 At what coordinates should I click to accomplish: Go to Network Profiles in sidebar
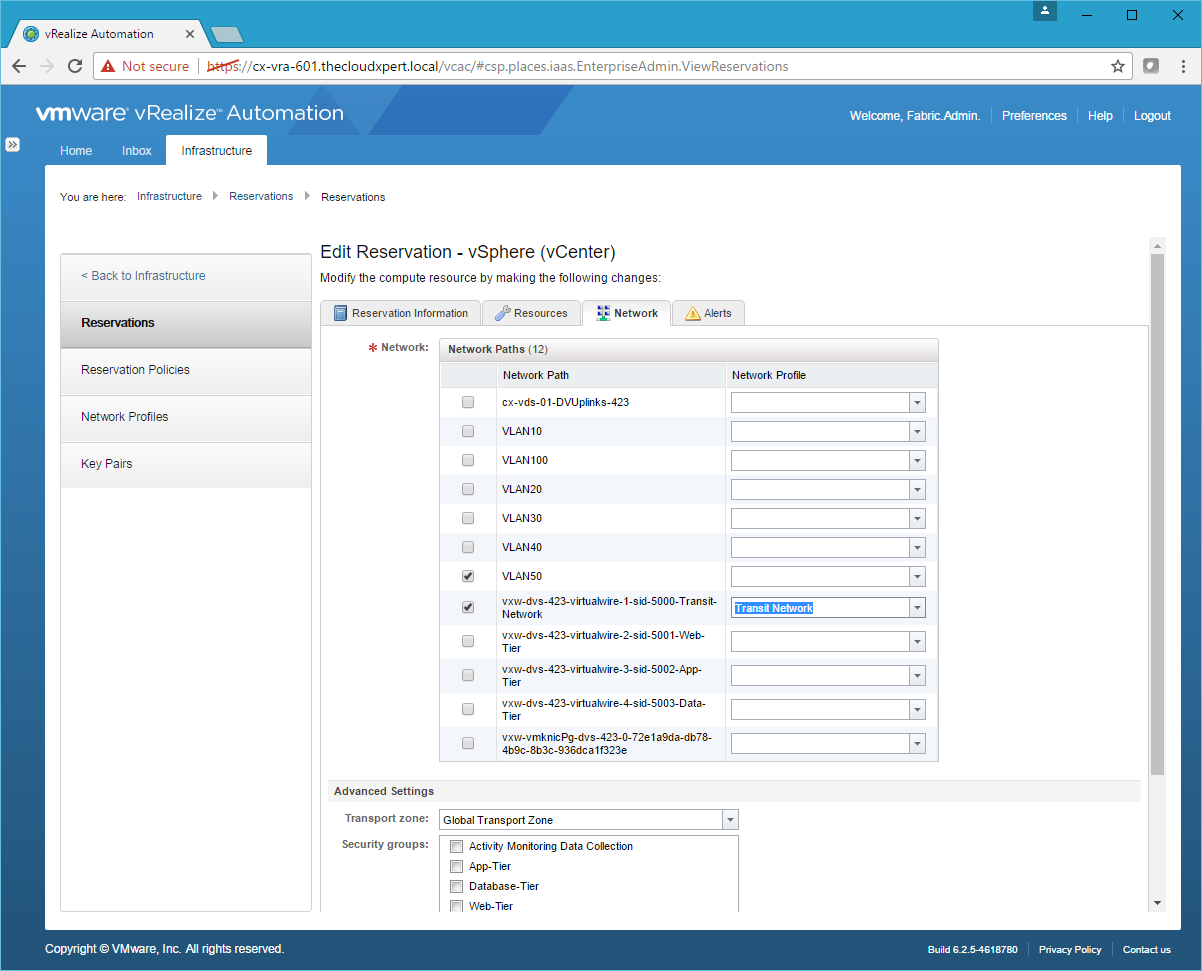click(x=125, y=417)
